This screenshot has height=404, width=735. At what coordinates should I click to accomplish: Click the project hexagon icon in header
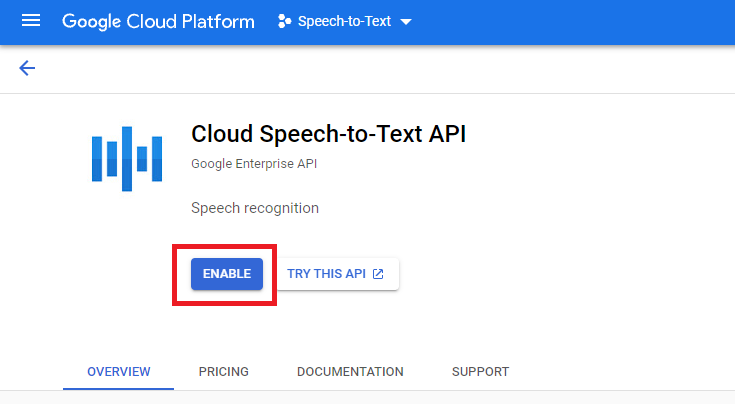coord(284,22)
